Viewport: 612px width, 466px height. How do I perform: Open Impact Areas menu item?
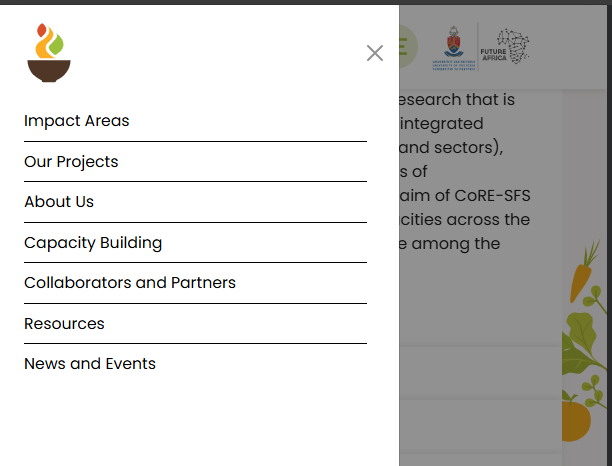point(77,121)
